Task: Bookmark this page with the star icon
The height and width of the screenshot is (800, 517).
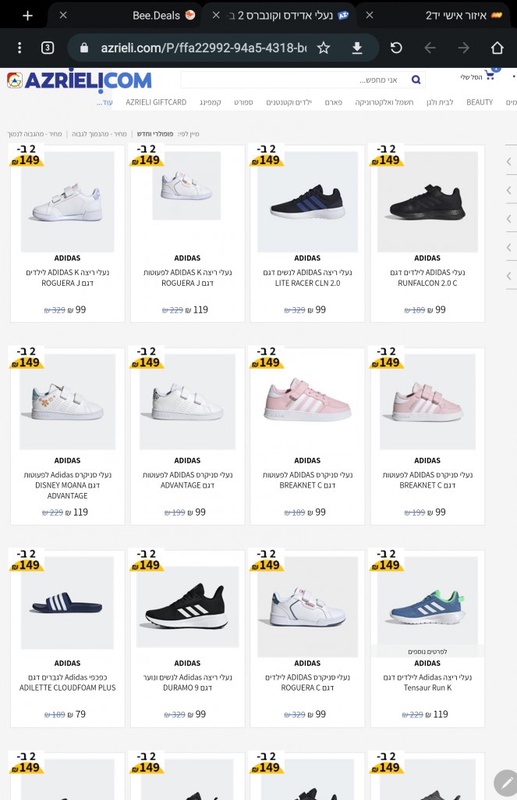Action: click(324, 48)
